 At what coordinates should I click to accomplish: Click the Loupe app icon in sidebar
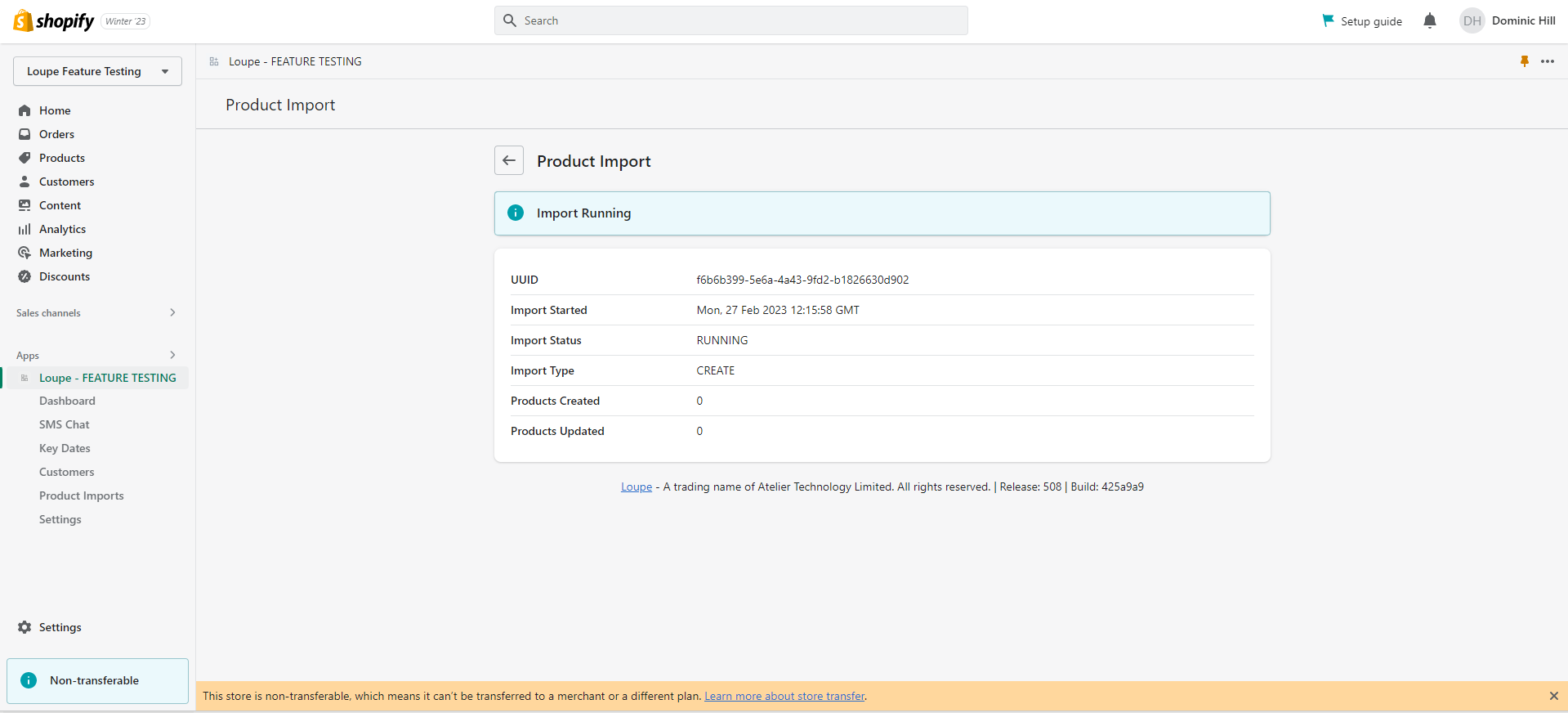pos(25,378)
